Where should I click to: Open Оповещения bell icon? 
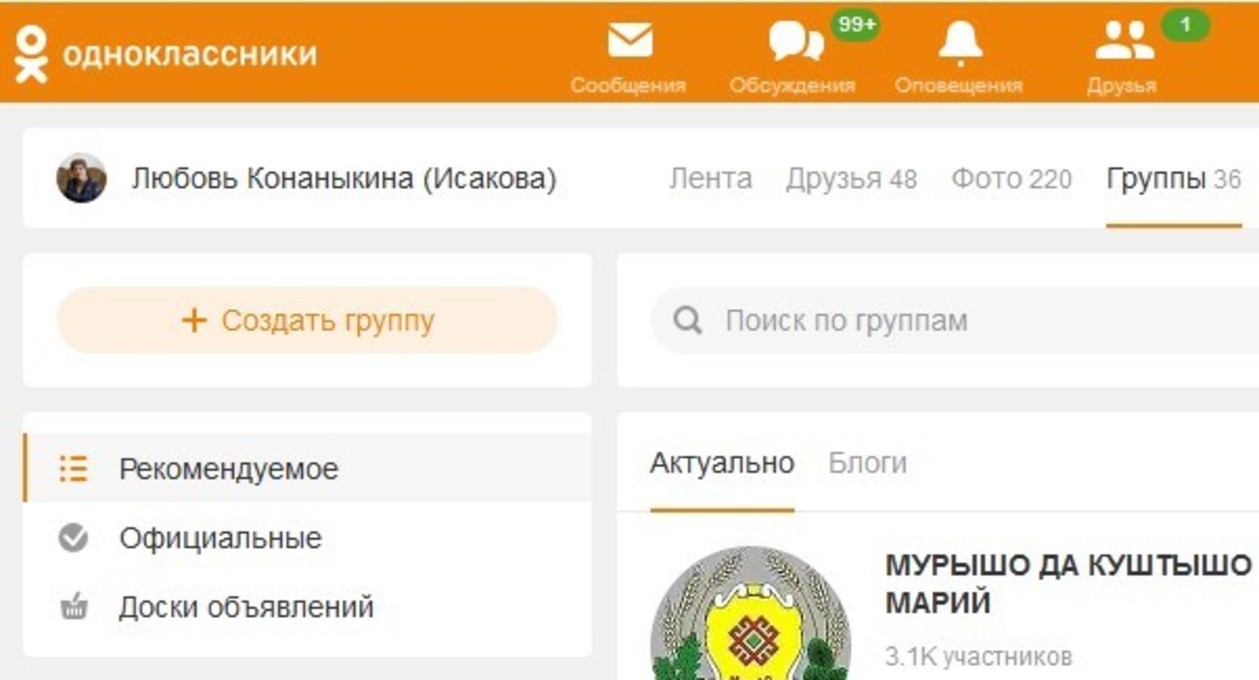coord(960,43)
